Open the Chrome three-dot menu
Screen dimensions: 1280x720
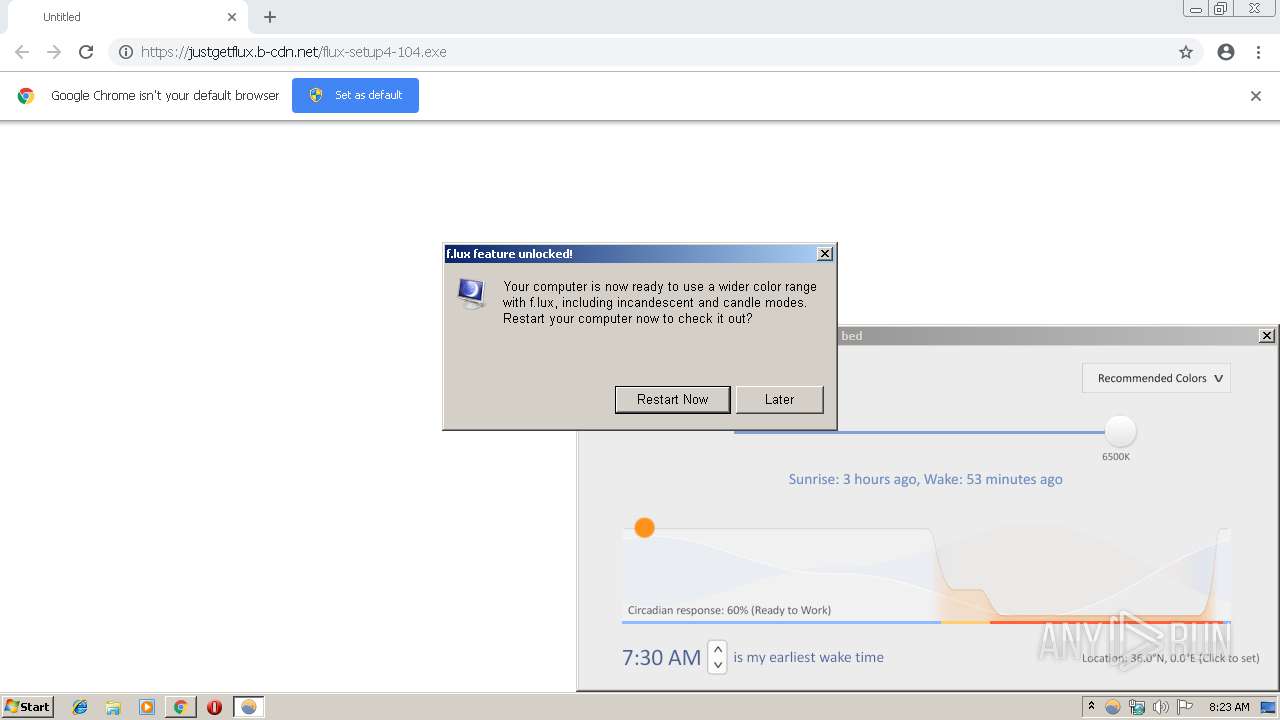click(x=1258, y=52)
